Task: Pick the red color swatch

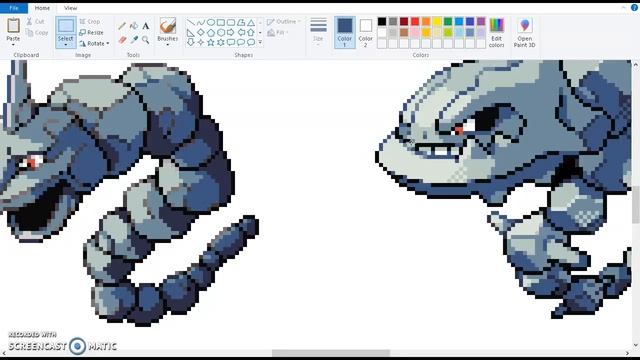Action: click(415, 21)
